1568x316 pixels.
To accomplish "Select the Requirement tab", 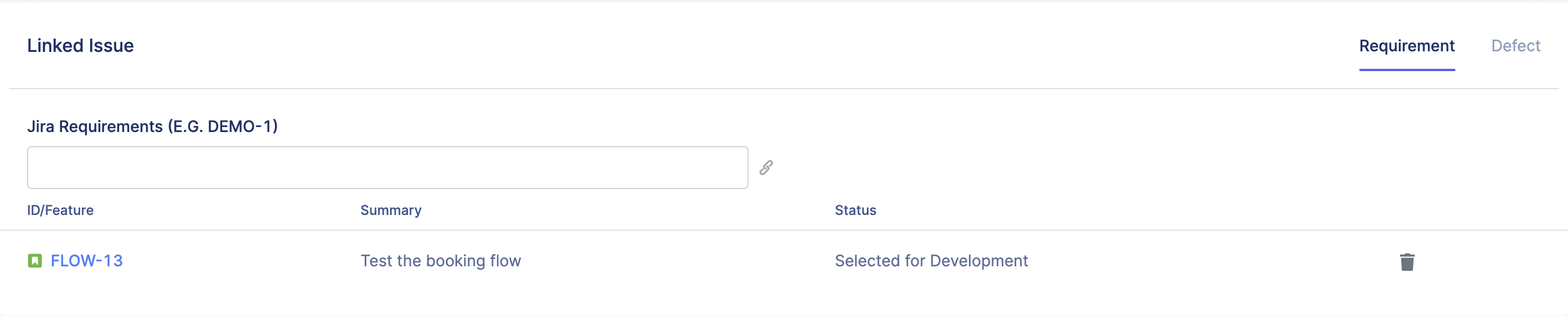I will point(1406,46).
